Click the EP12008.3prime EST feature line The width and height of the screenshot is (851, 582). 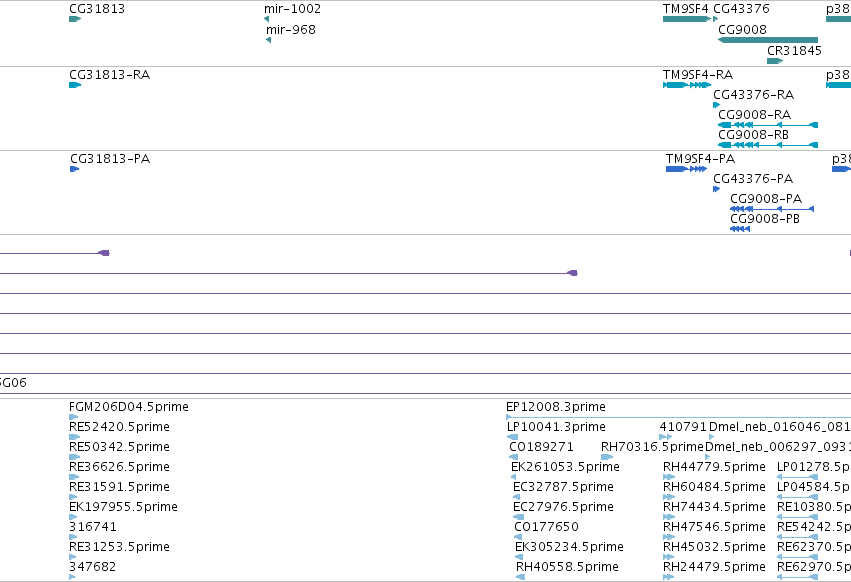pos(678,417)
